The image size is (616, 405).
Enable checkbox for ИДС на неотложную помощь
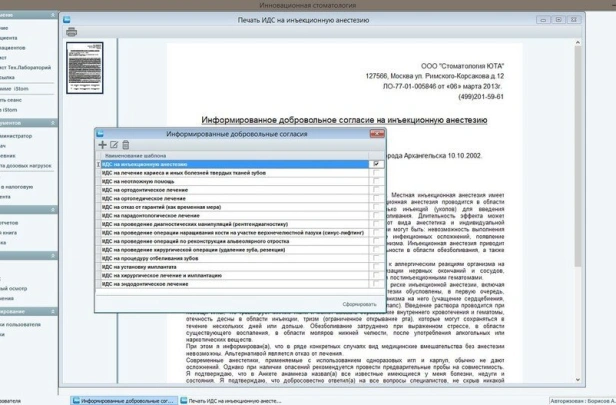[376, 181]
